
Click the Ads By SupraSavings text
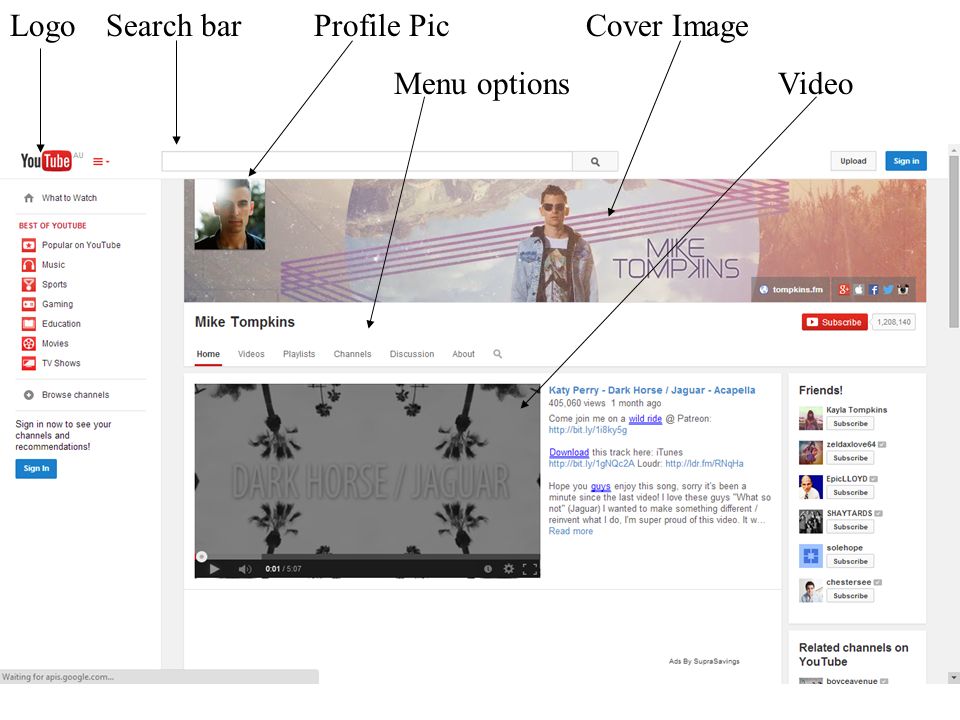(x=704, y=661)
